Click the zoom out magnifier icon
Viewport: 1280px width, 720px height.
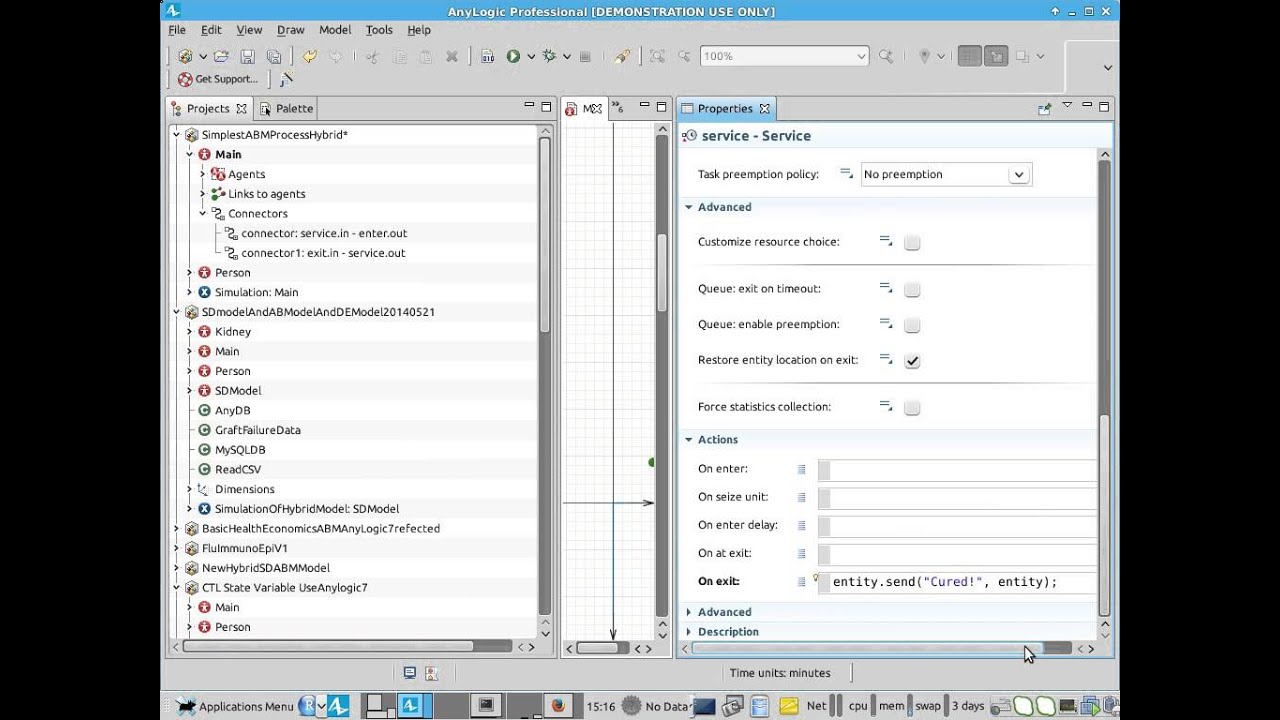684,57
